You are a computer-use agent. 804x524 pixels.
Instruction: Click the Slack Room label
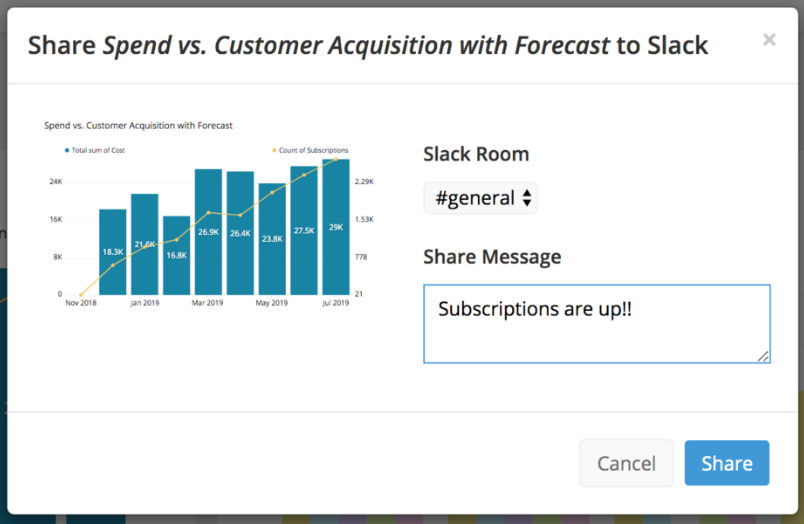coord(476,154)
